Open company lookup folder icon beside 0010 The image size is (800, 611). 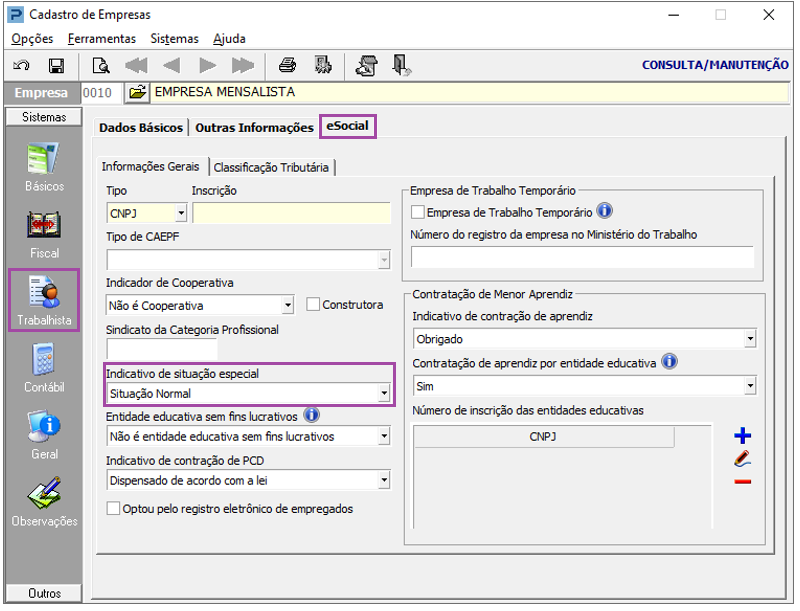(137, 93)
